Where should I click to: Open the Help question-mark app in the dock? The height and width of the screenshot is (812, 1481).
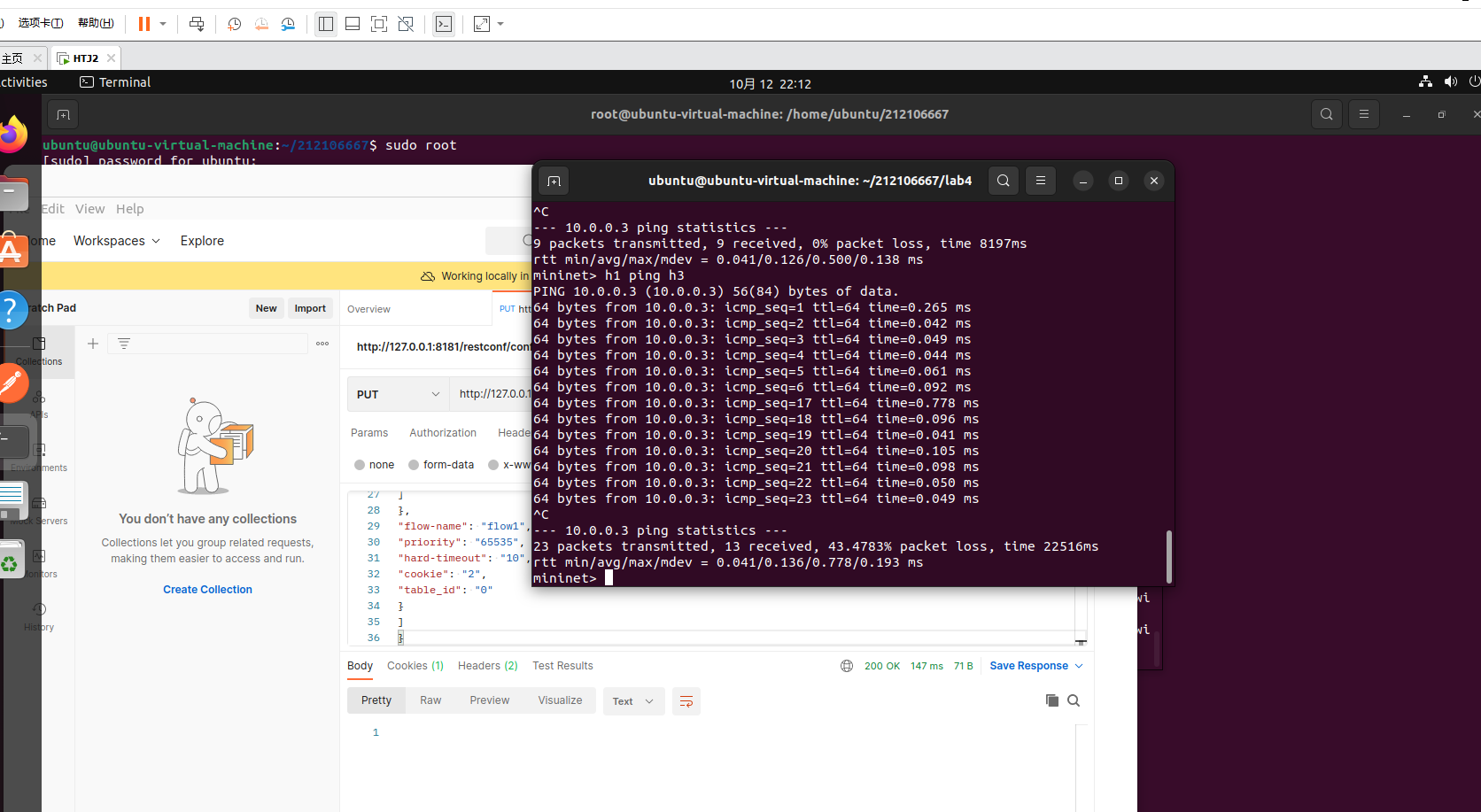pos(11,310)
